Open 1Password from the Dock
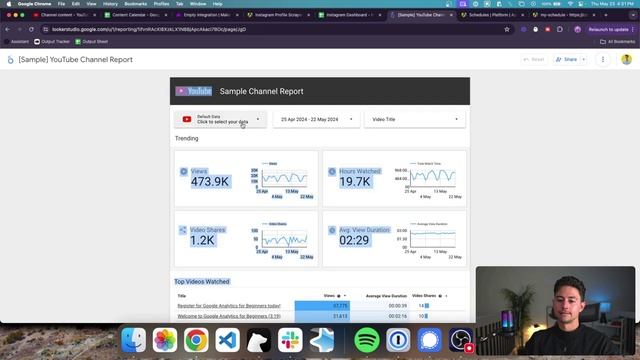Viewport: 640px width, 360px height. point(398,340)
